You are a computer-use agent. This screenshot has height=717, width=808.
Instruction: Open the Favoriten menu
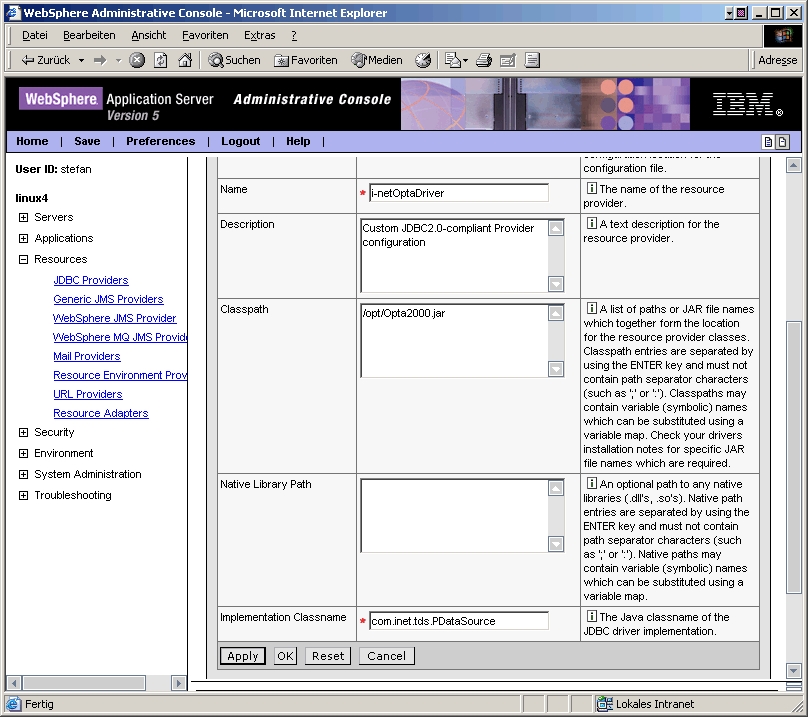205,36
